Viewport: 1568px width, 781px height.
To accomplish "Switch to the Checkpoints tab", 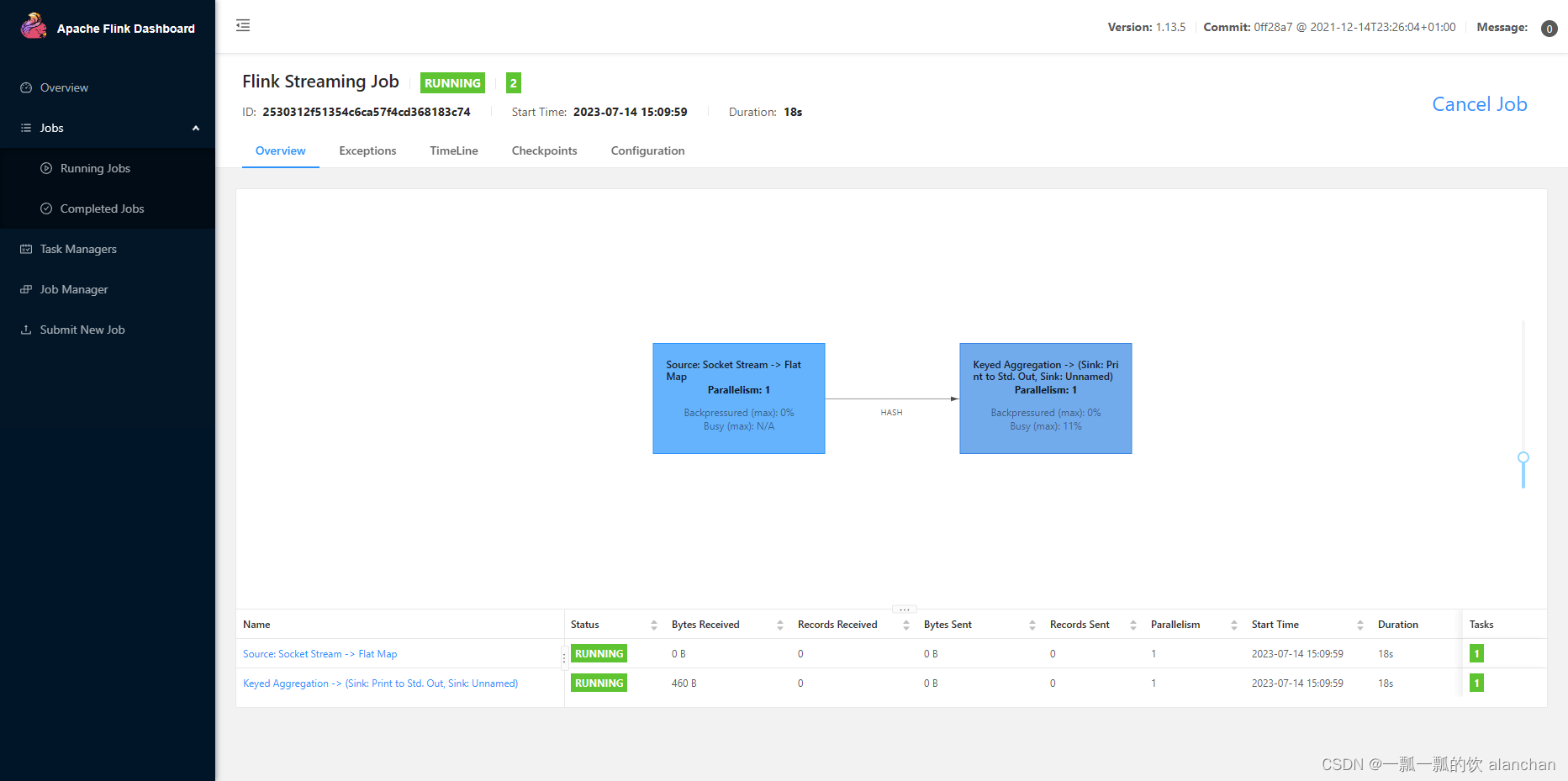I will click(544, 150).
